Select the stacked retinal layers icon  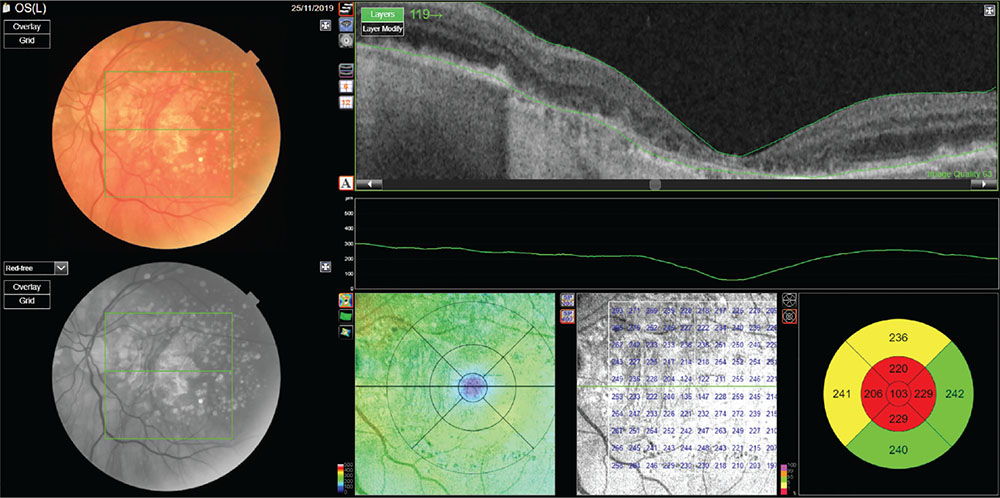tap(346, 69)
